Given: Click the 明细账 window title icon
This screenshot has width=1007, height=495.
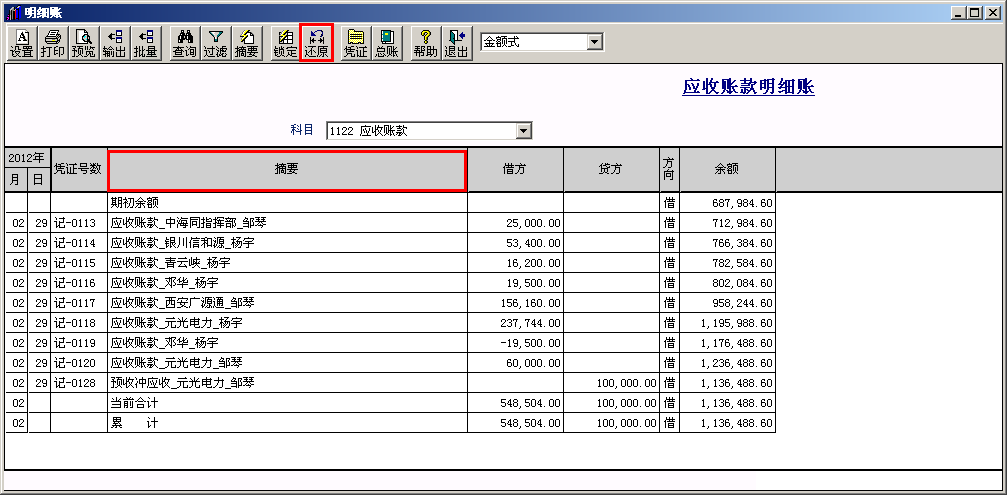Looking at the screenshot, I should [13, 13].
